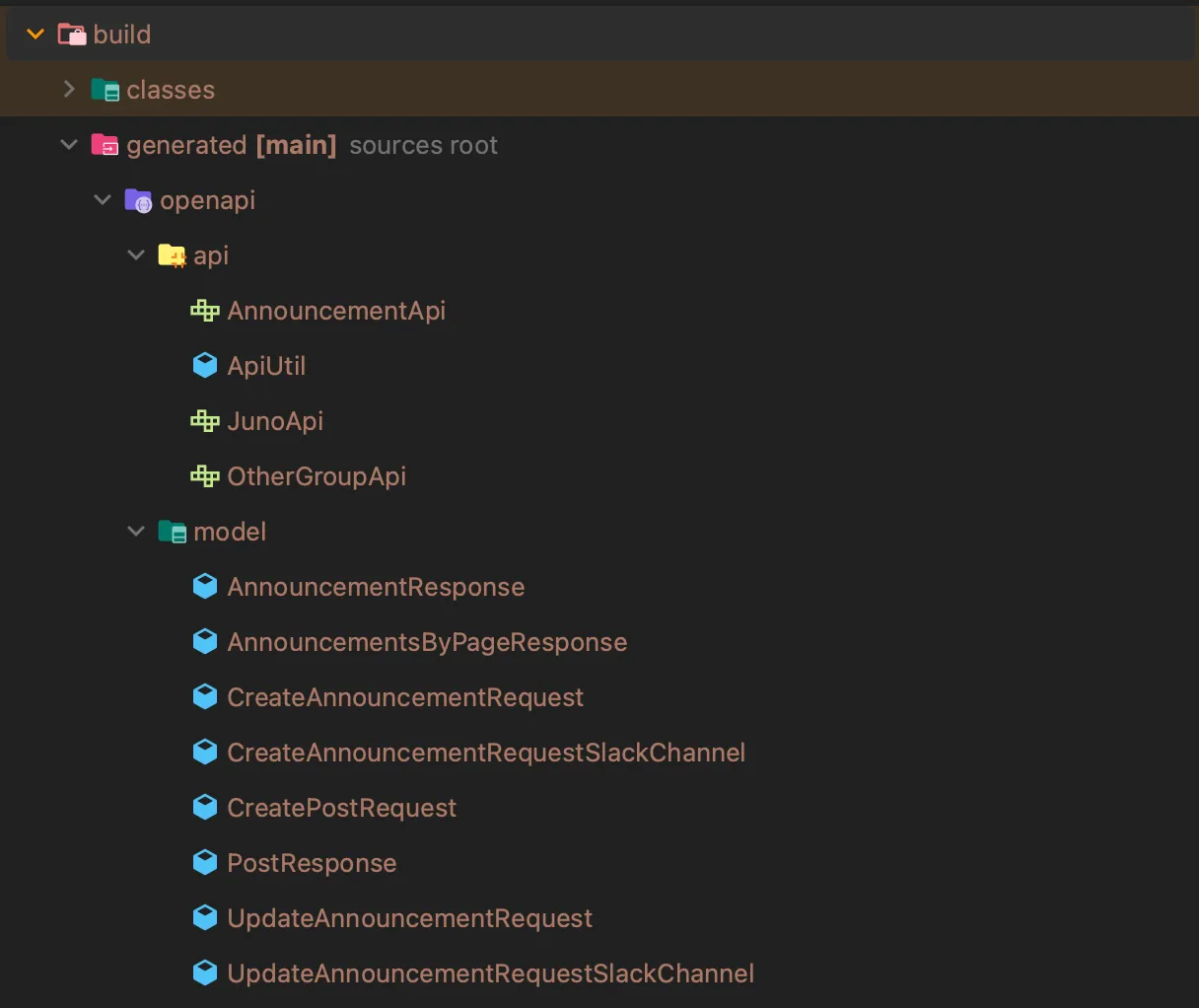
Task: Collapse the build folder chevron
Action: point(35,35)
